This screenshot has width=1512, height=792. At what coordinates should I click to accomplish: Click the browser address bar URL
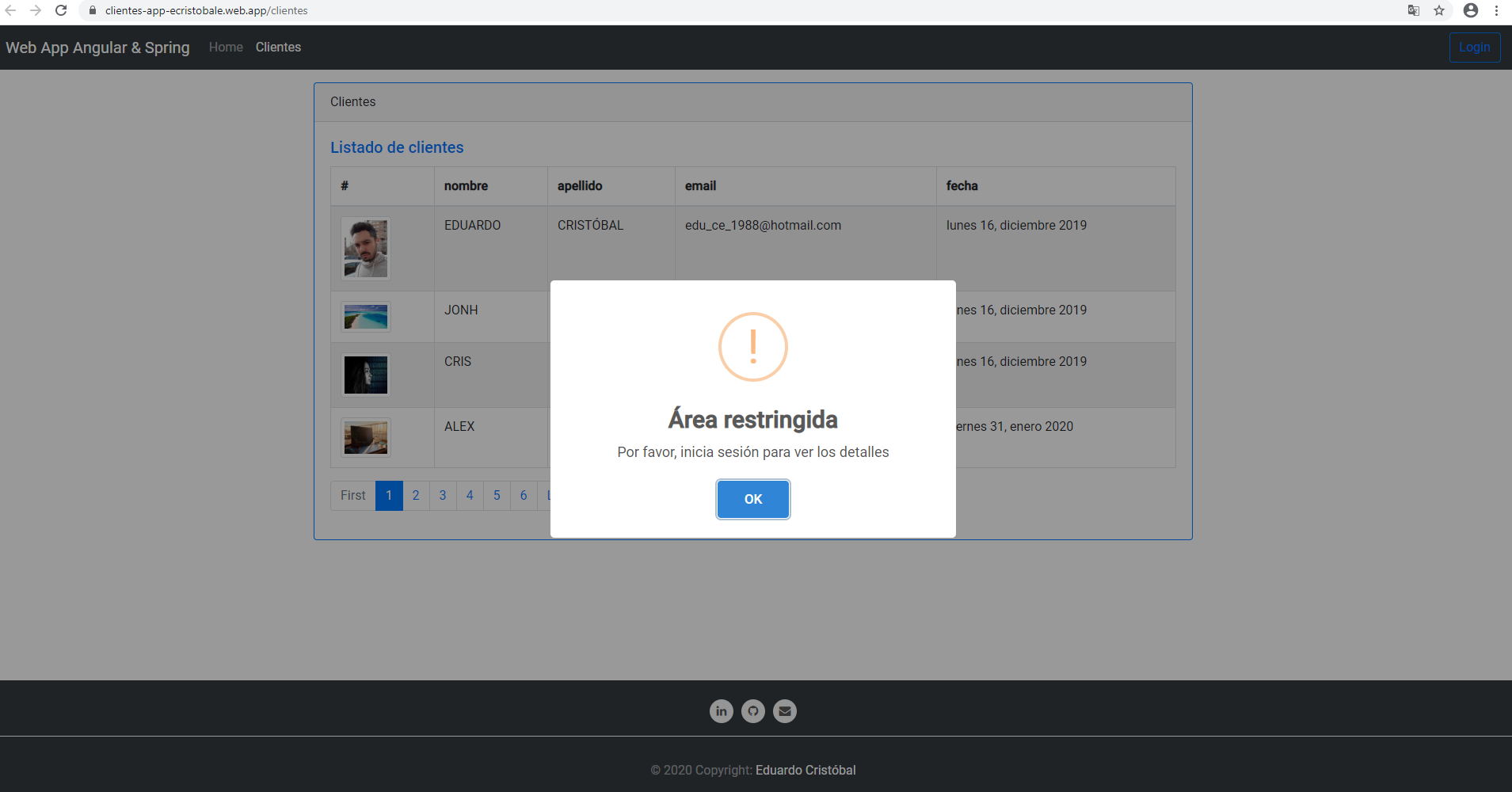(206, 10)
